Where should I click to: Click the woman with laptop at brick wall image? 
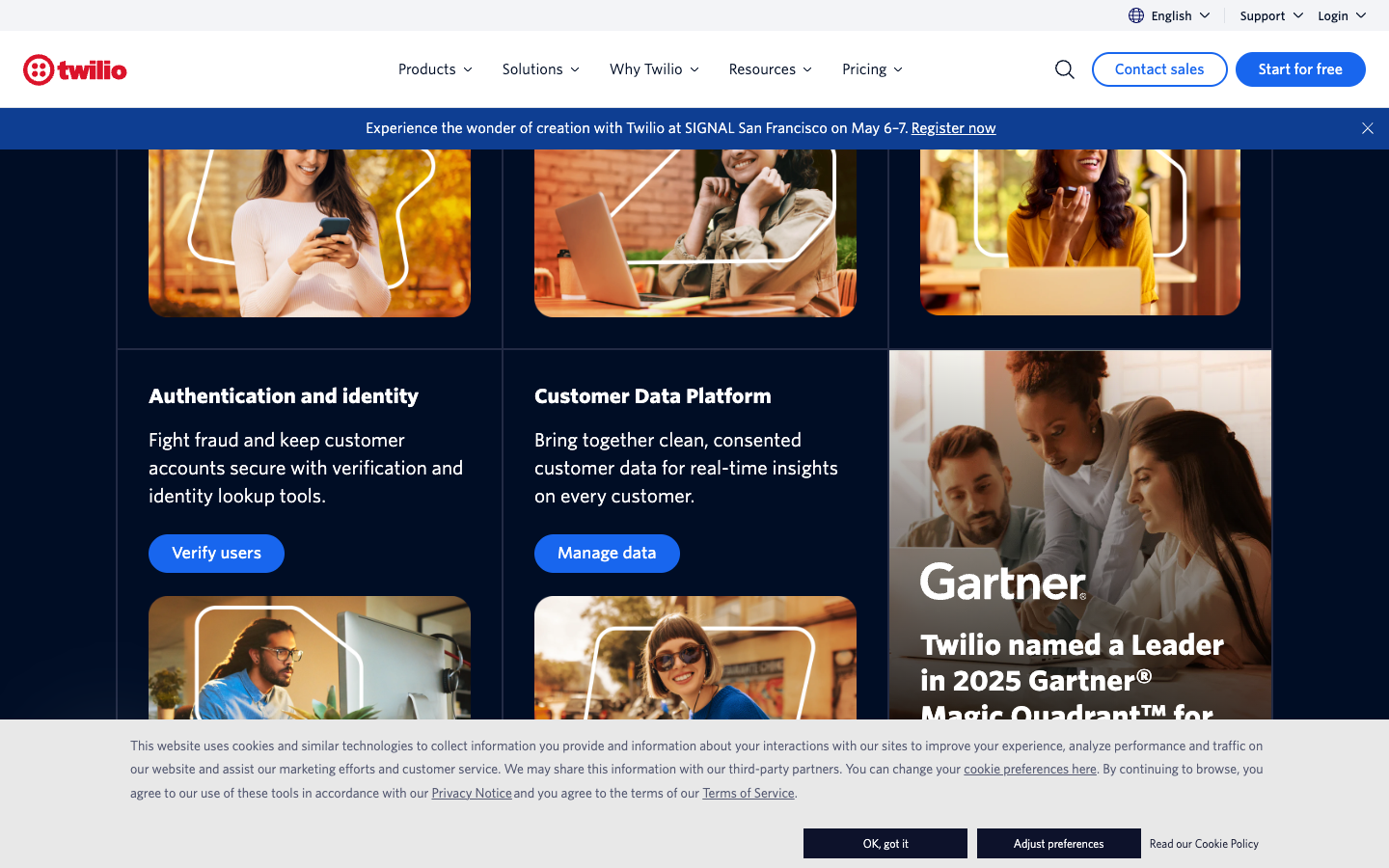click(695, 233)
